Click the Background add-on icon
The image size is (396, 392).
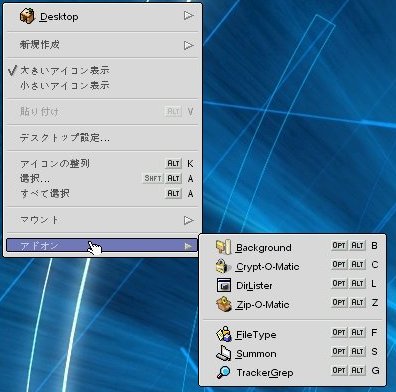[x=223, y=247]
